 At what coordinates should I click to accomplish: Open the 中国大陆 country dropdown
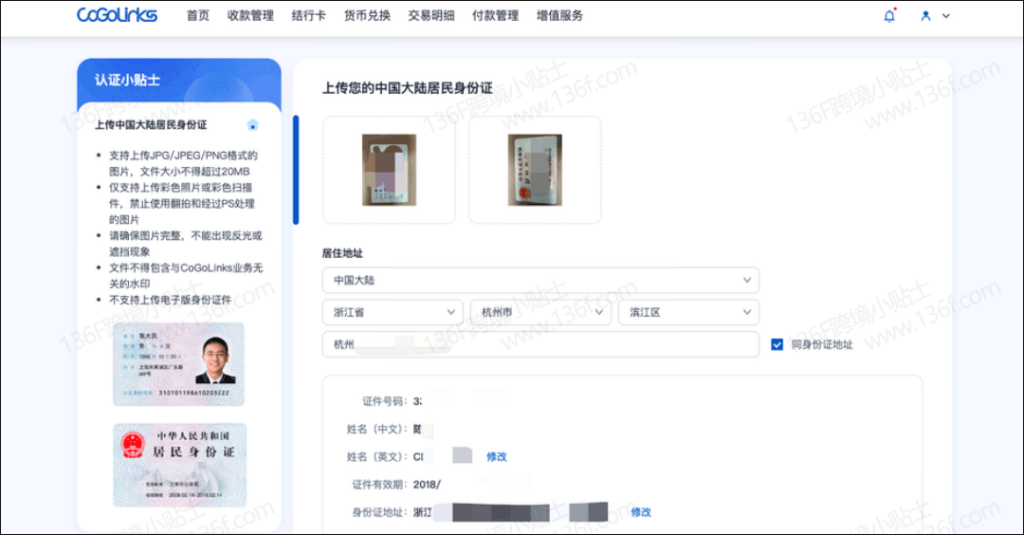541,280
